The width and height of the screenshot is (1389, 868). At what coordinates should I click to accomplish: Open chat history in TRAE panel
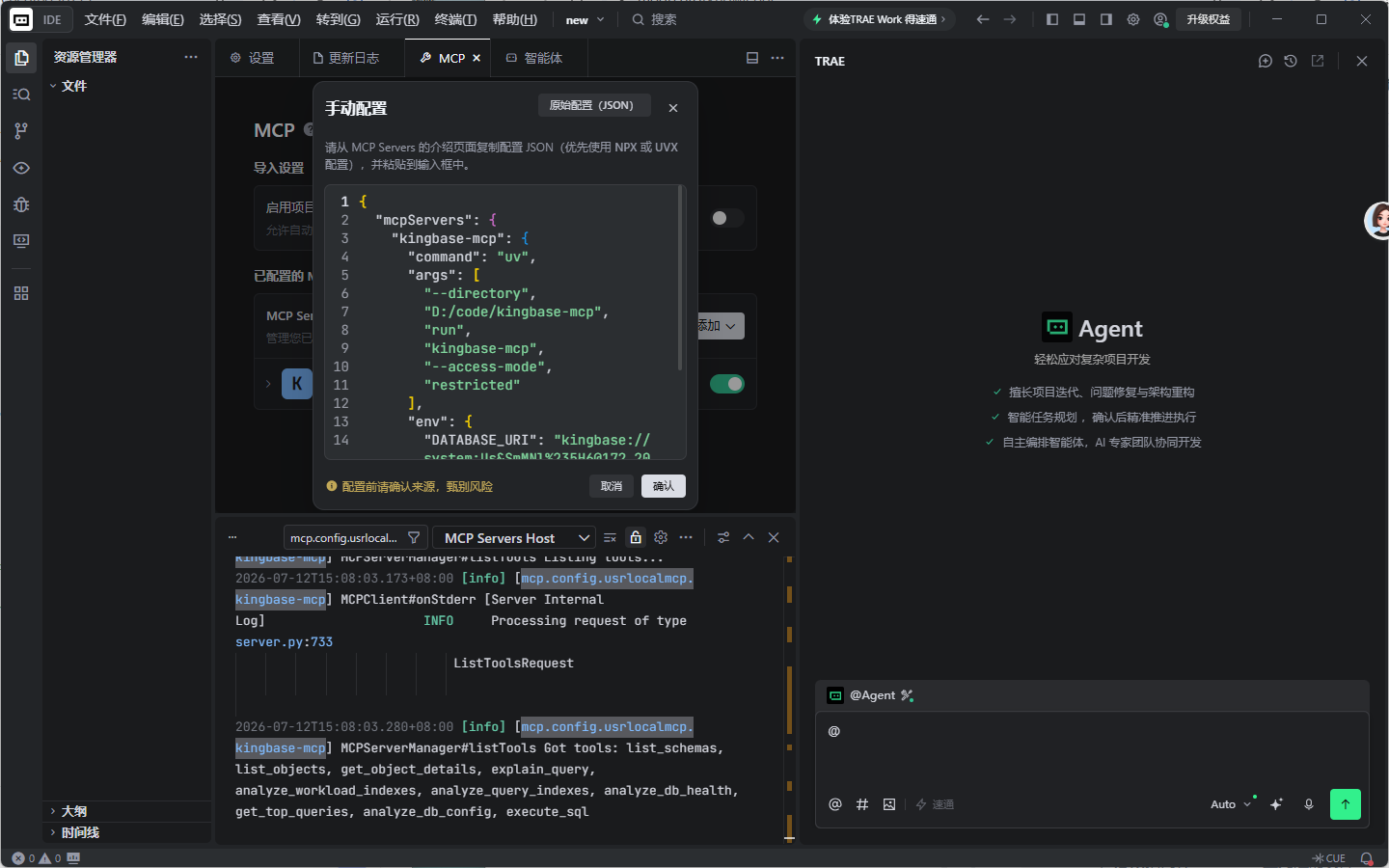1291,61
